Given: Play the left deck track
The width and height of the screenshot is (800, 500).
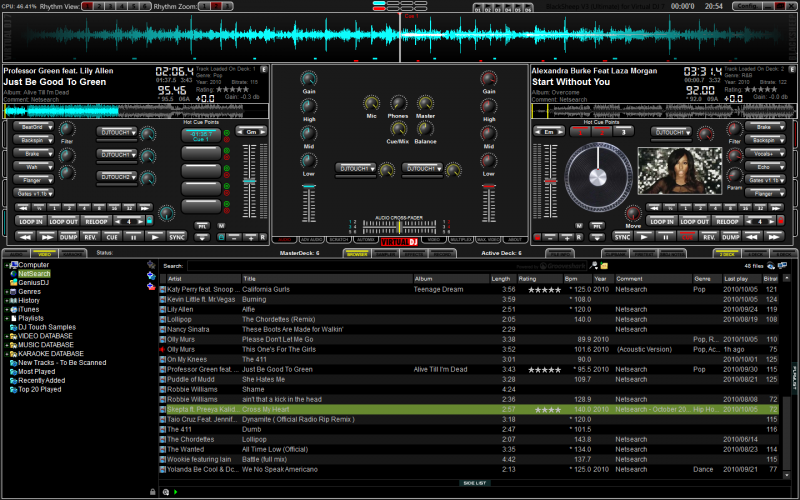Looking at the screenshot, I should click(155, 237).
